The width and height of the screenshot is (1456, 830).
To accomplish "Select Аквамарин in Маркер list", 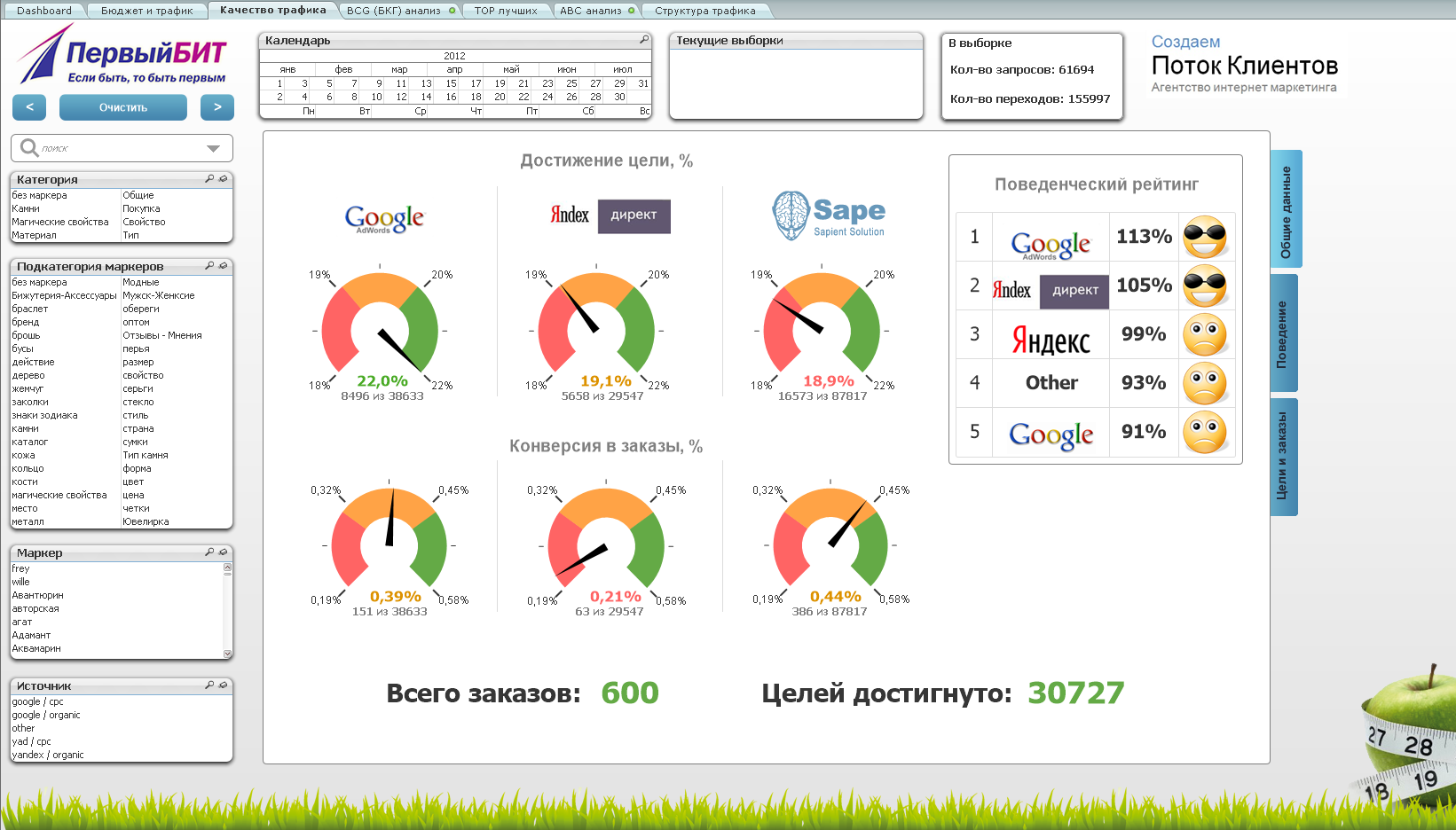I will tap(116, 648).
